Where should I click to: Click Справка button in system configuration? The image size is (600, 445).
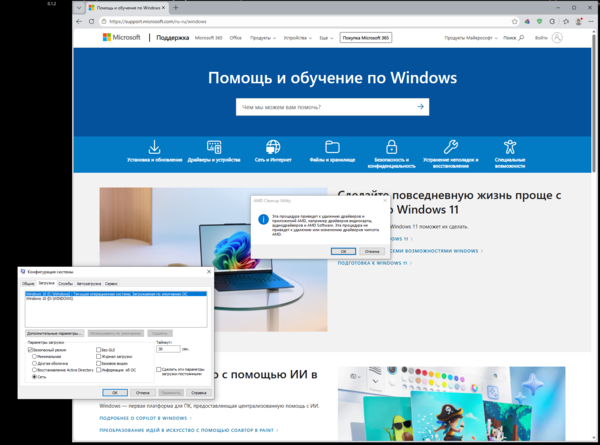pos(199,393)
